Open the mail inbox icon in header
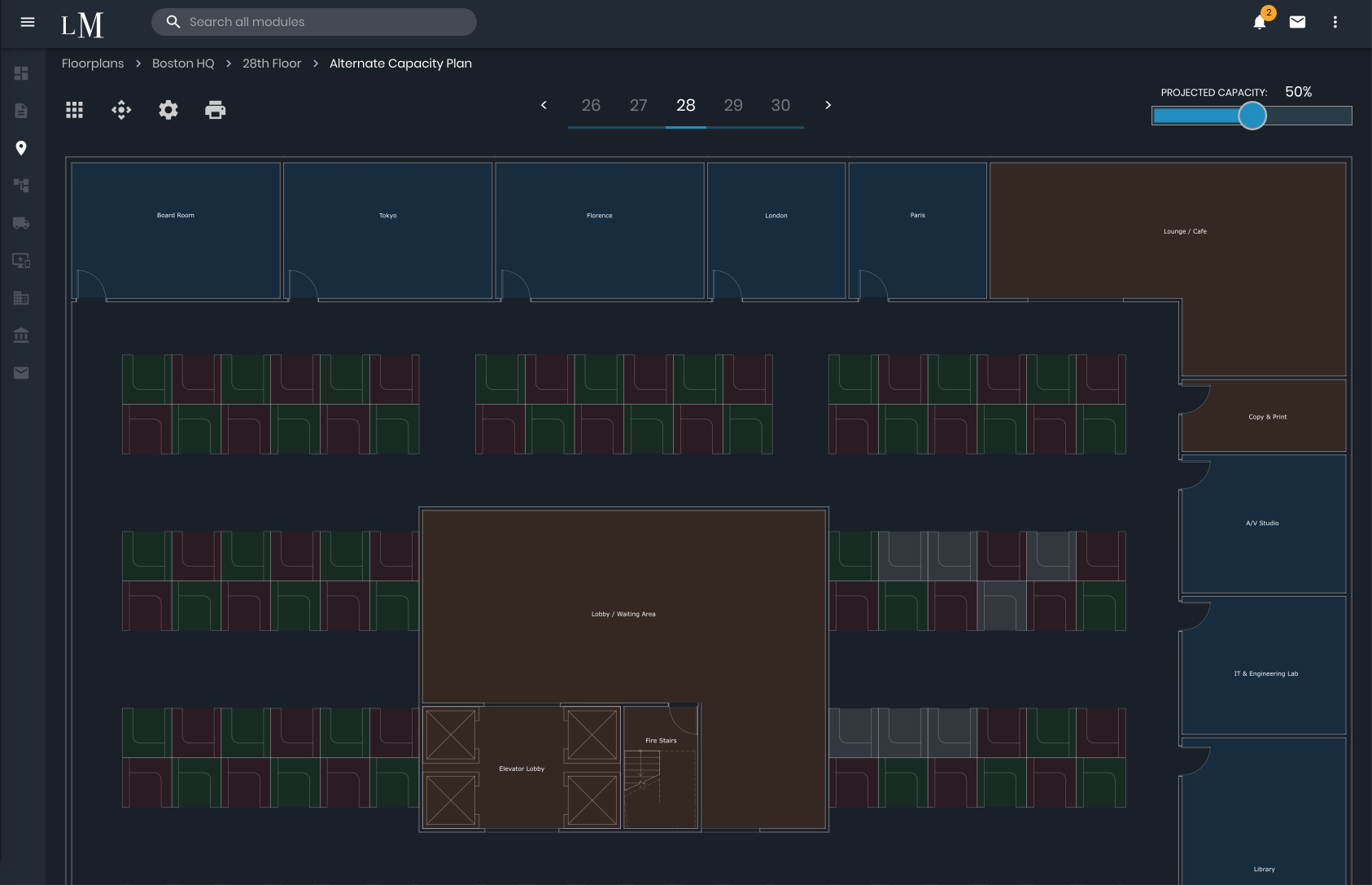1372x885 pixels. (x=1297, y=22)
